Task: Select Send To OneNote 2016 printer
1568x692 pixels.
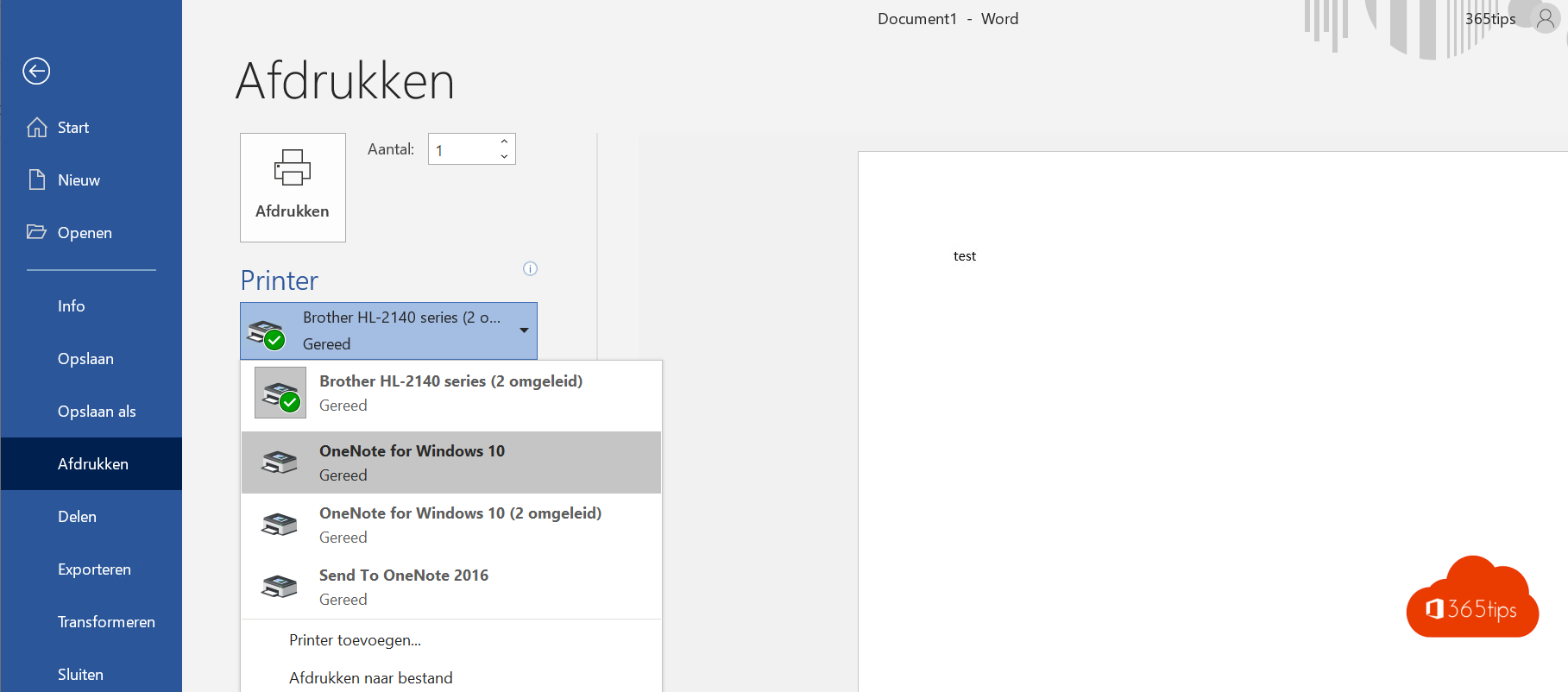Action: coord(451,587)
